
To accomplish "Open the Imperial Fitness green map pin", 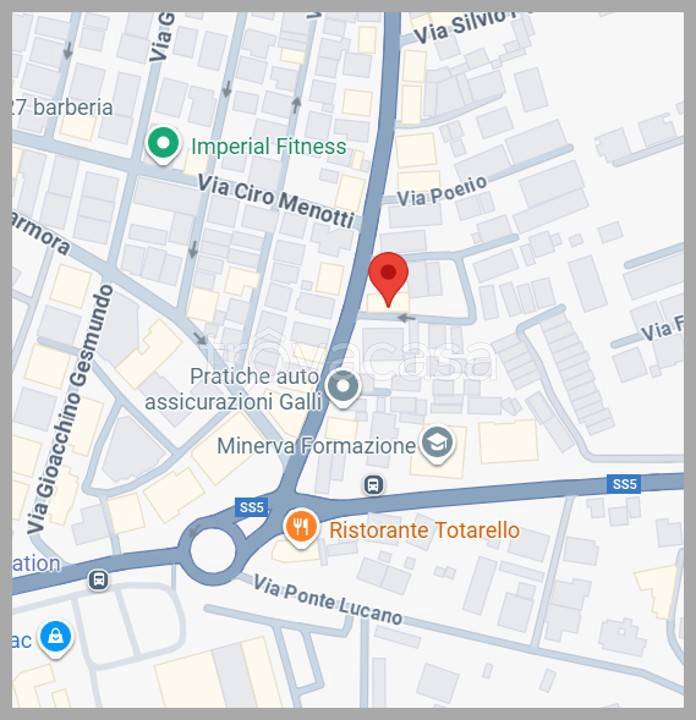I will (x=163, y=146).
